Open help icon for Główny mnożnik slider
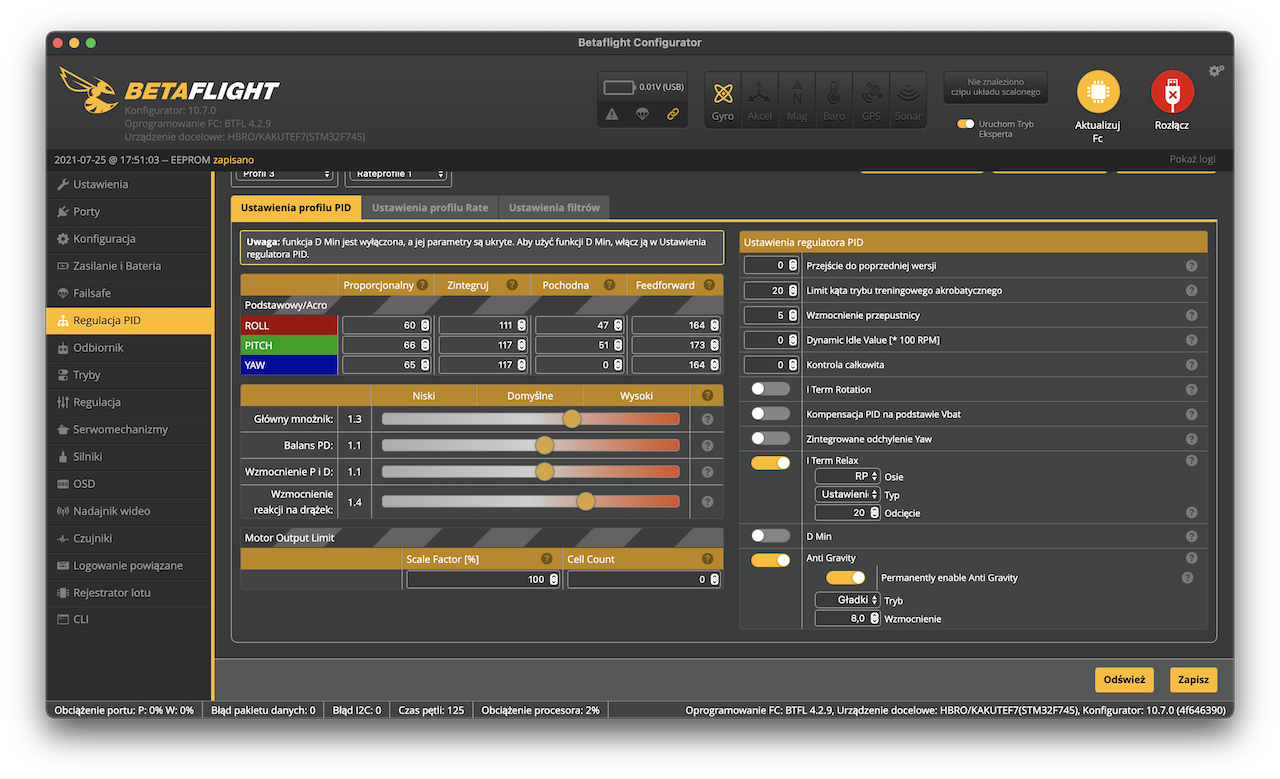This screenshot has height=779, width=1280. (707, 419)
